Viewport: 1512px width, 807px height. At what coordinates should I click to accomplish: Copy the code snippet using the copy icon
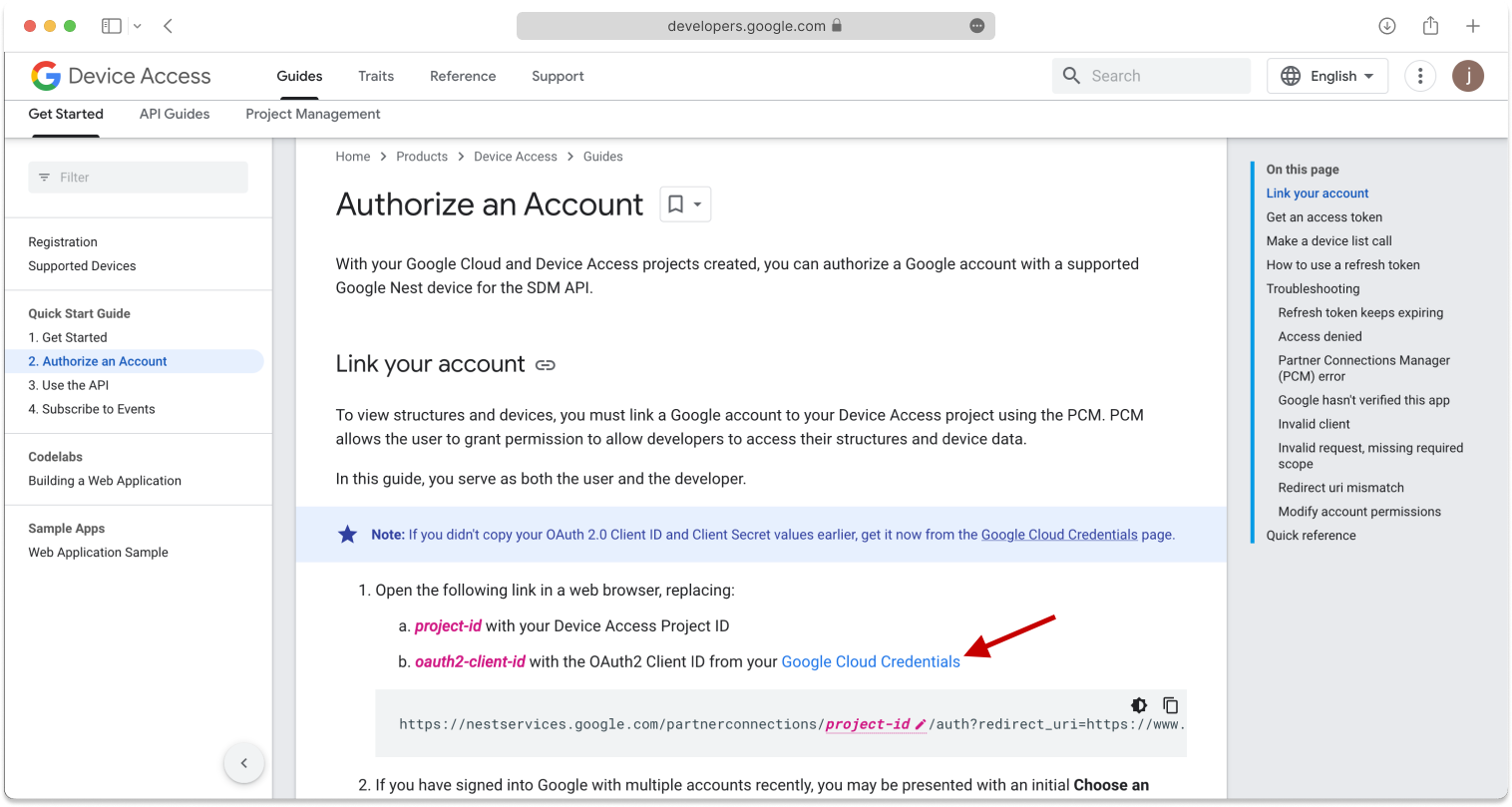tap(1170, 705)
